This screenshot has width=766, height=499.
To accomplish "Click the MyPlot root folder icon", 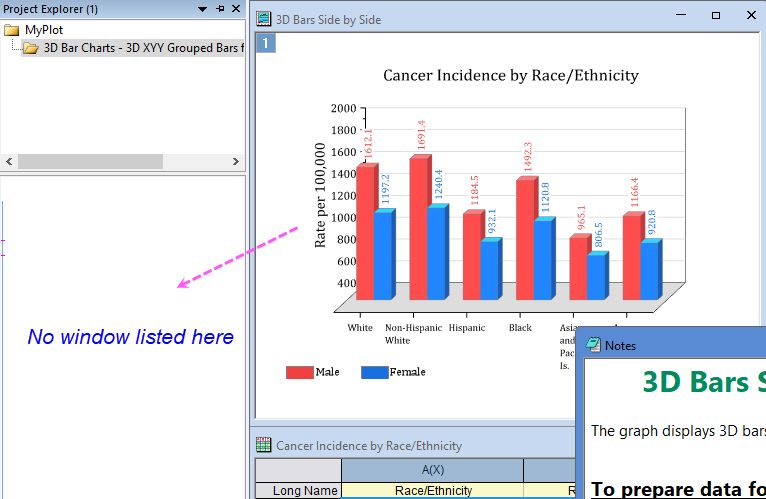I will coord(12,30).
